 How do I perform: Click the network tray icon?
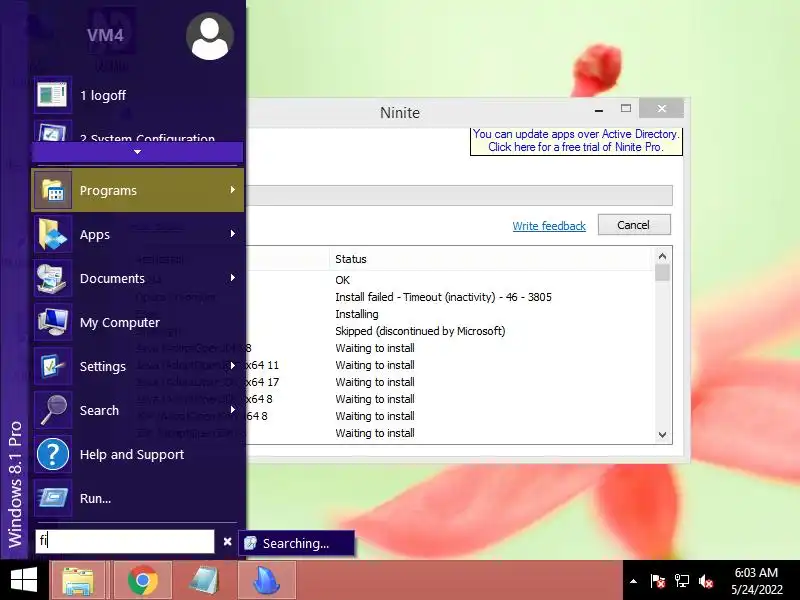tap(682, 581)
